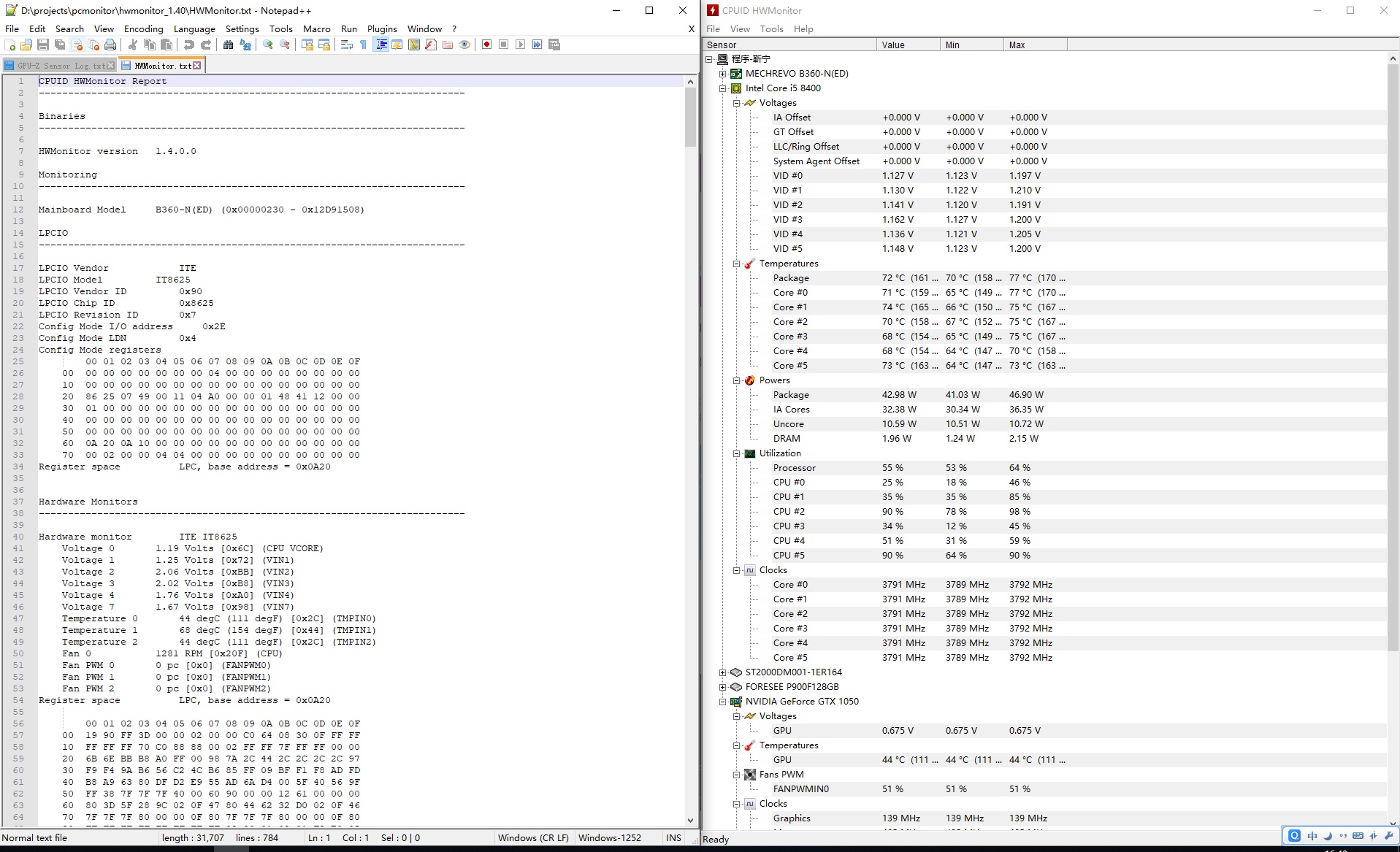Viewport: 1400px width, 852px height.
Task: Stop macro recording
Action: [504, 45]
